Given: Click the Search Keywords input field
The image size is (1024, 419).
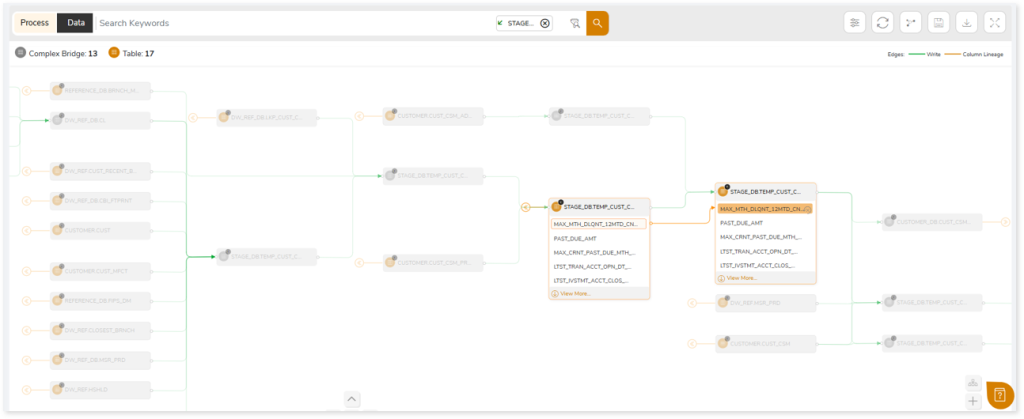Looking at the screenshot, I should (x=290, y=23).
